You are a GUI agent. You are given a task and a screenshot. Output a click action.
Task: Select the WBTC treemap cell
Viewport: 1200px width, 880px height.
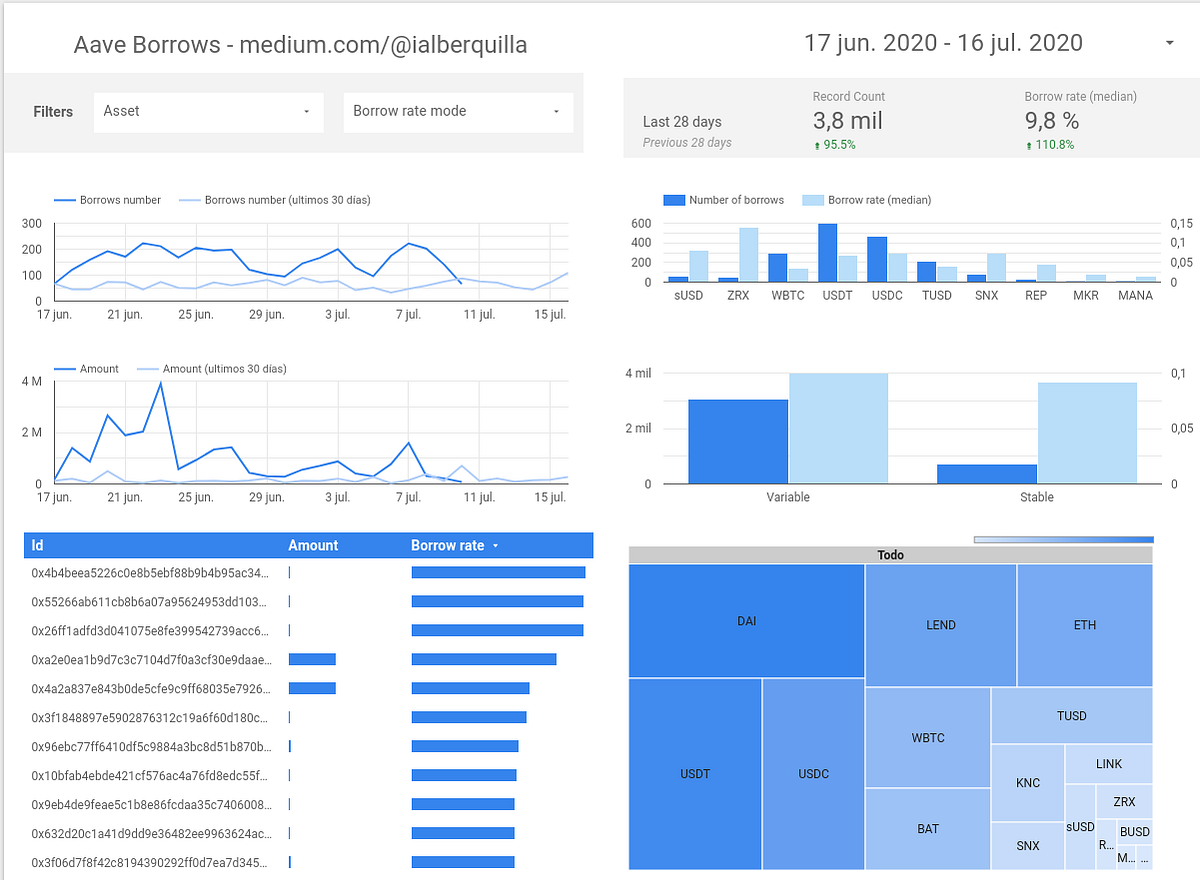(928, 737)
